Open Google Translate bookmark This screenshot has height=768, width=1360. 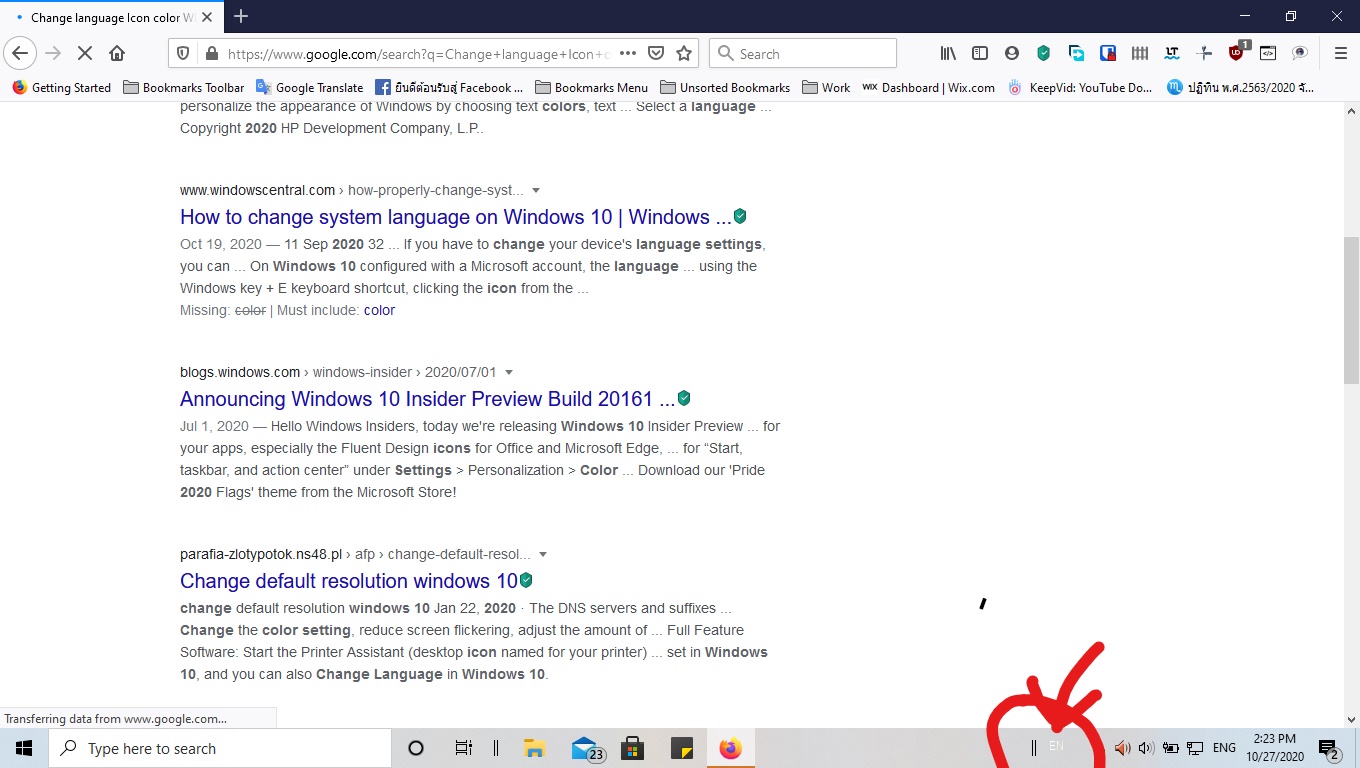pos(310,87)
